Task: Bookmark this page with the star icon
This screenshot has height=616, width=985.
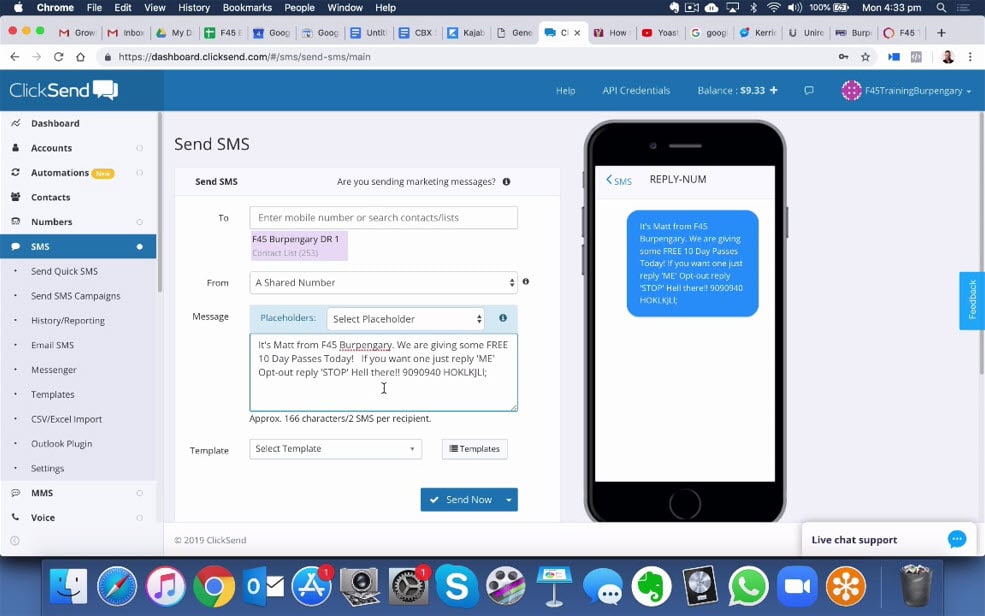Action: pos(866,57)
